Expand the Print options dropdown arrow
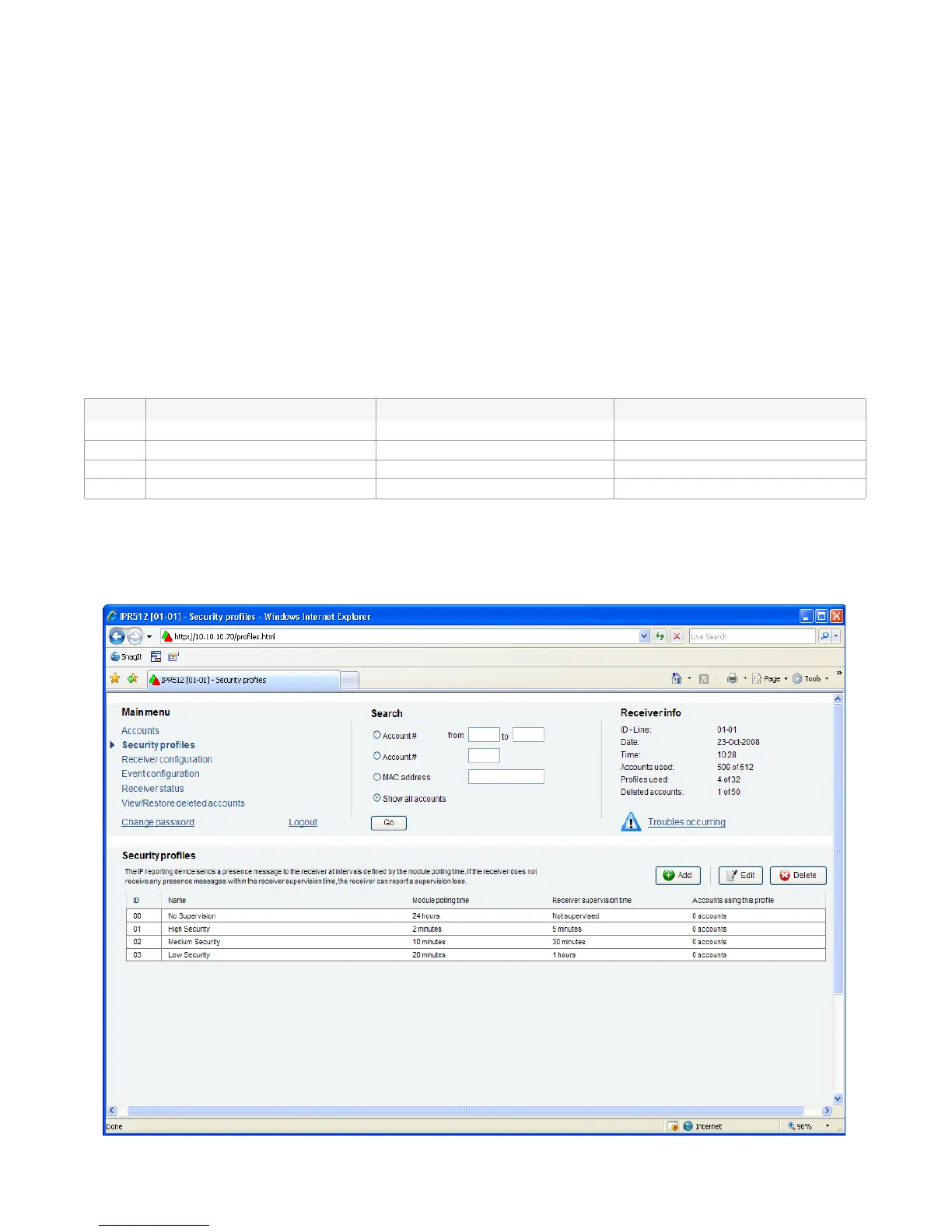The image size is (952, 1232). click(745, 679)
